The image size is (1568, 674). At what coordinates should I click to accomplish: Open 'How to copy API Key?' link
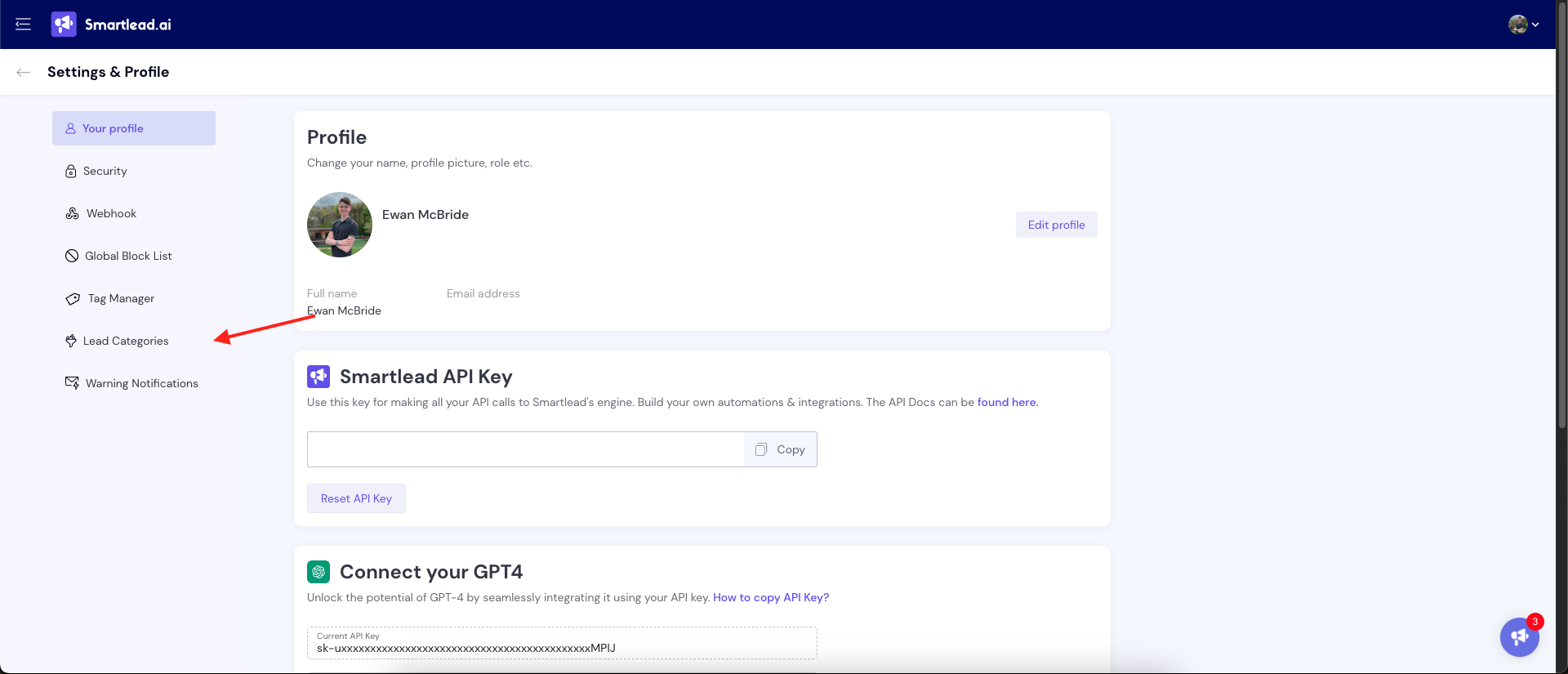770,597
